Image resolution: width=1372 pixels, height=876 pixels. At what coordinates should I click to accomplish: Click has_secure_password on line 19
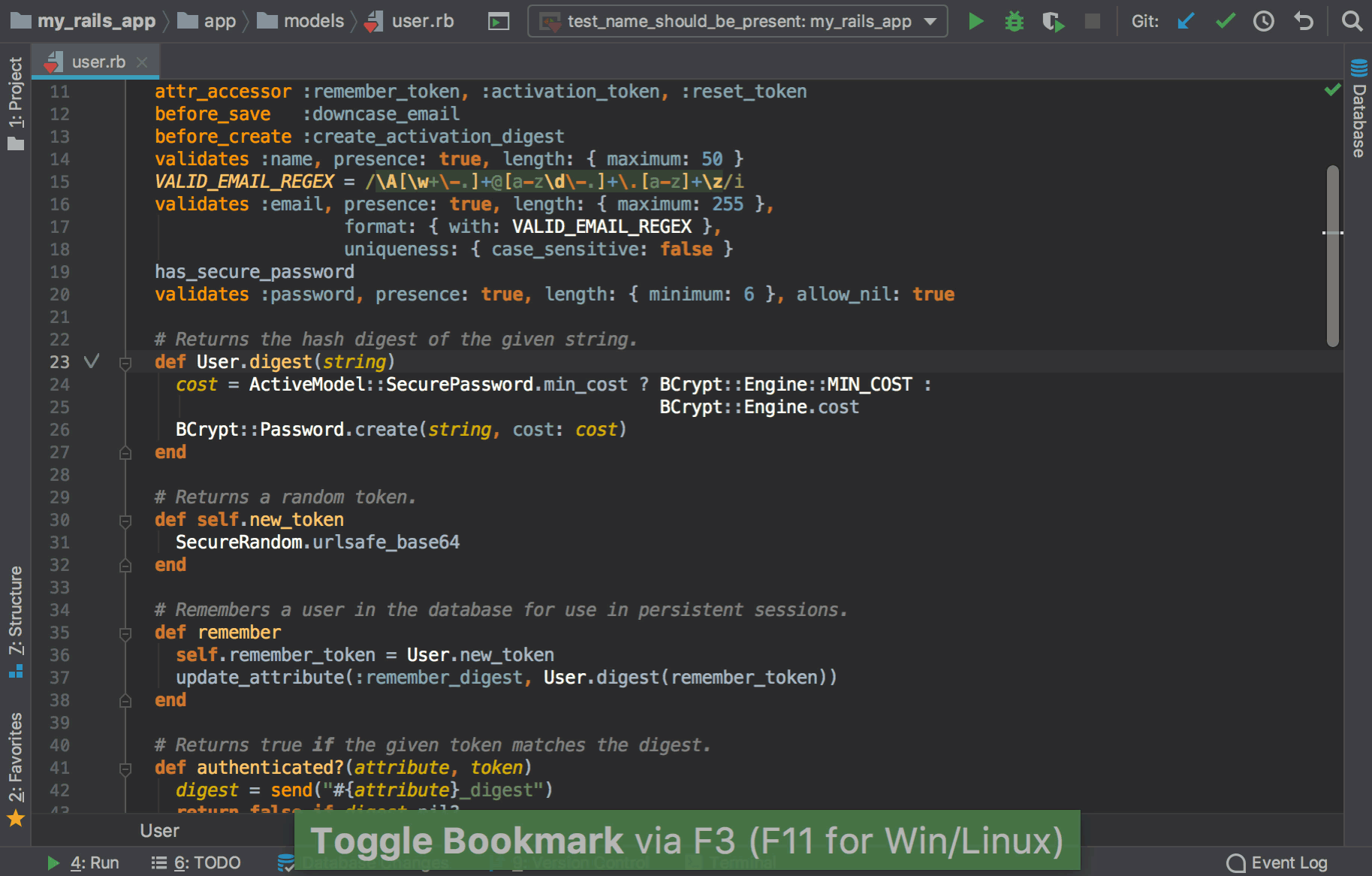tap(255, 272)
